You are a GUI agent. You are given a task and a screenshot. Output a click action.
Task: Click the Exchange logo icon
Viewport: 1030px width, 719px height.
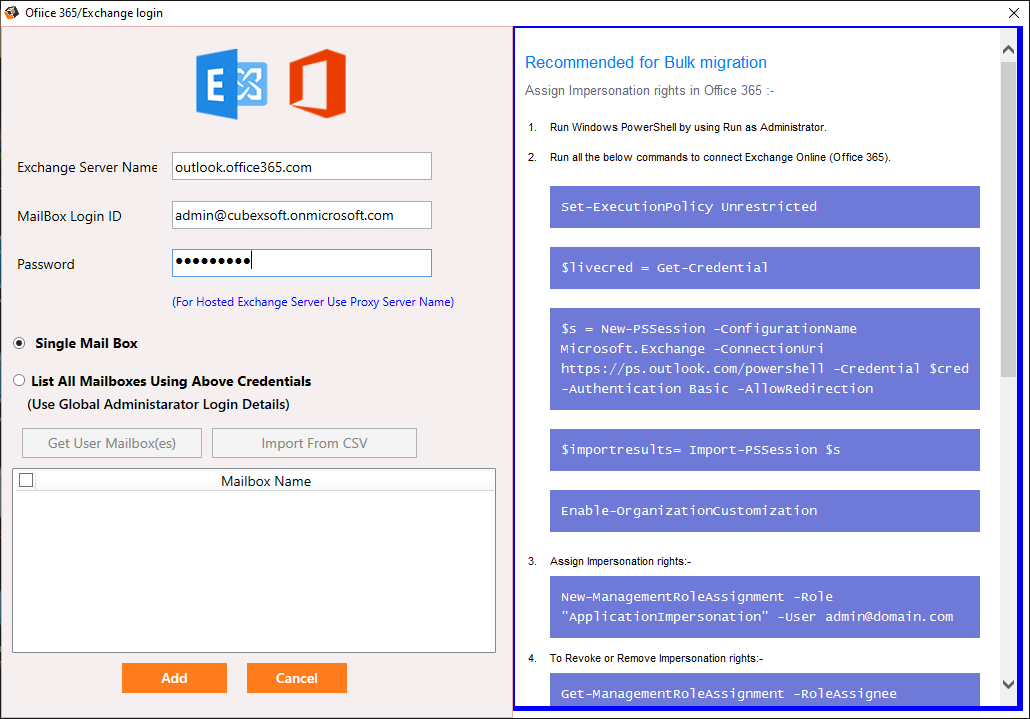(232, 84)
